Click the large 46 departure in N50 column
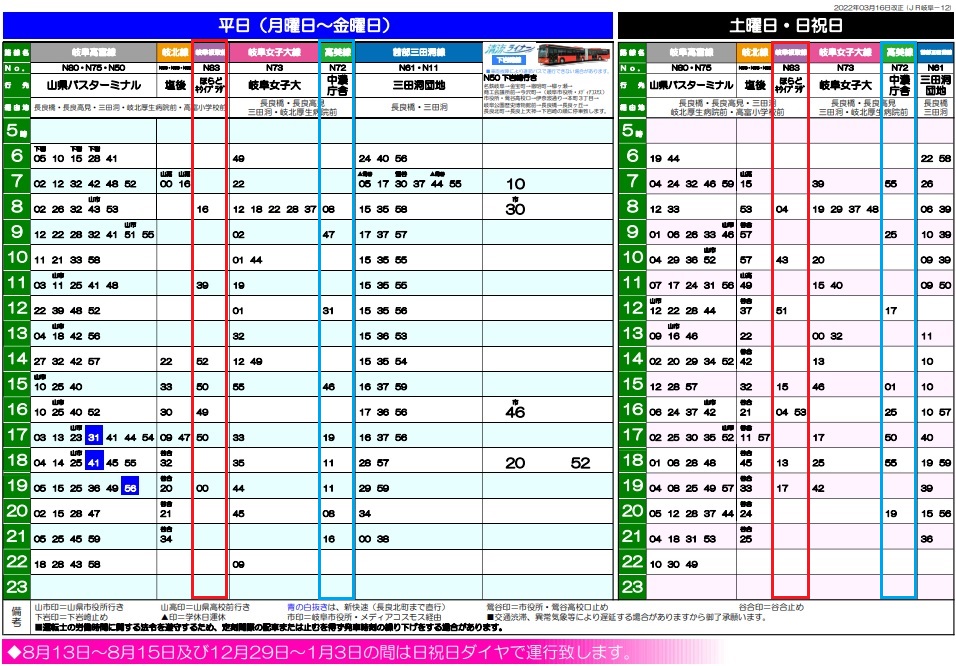This screenshot has width=956, height=666. [515, 411]
